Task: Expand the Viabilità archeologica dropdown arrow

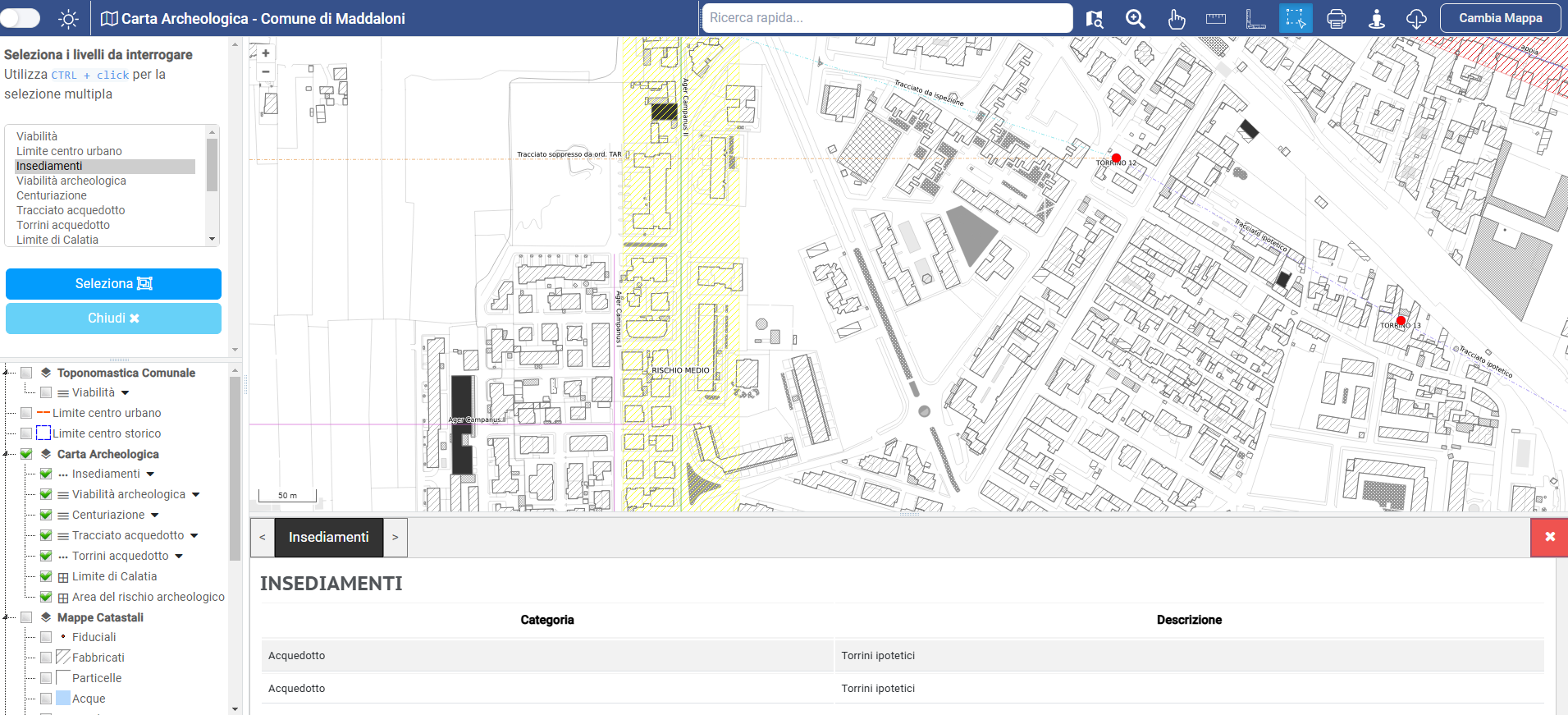Action: pos(196,495)
